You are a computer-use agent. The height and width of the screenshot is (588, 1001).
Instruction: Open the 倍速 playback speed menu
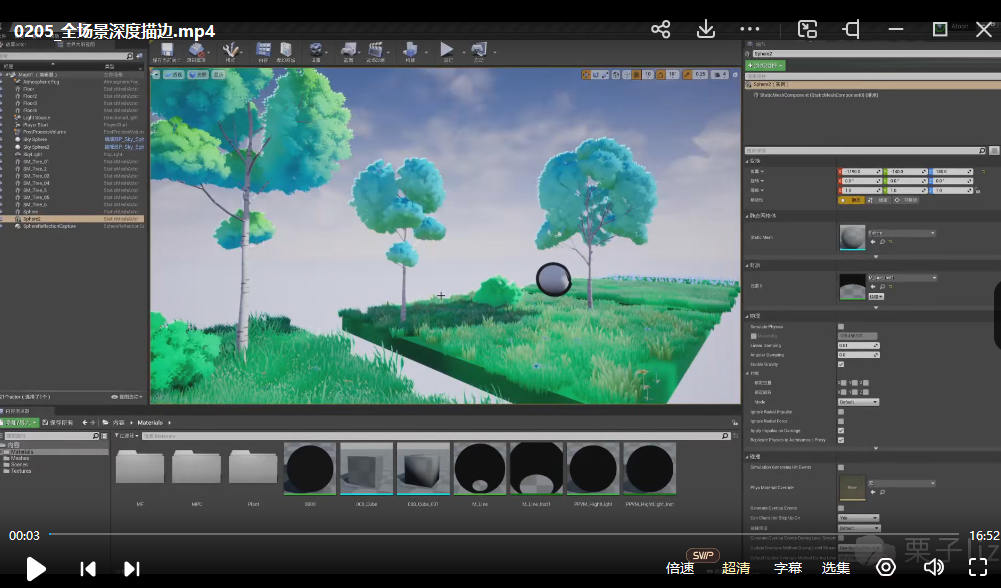[680, 568]
